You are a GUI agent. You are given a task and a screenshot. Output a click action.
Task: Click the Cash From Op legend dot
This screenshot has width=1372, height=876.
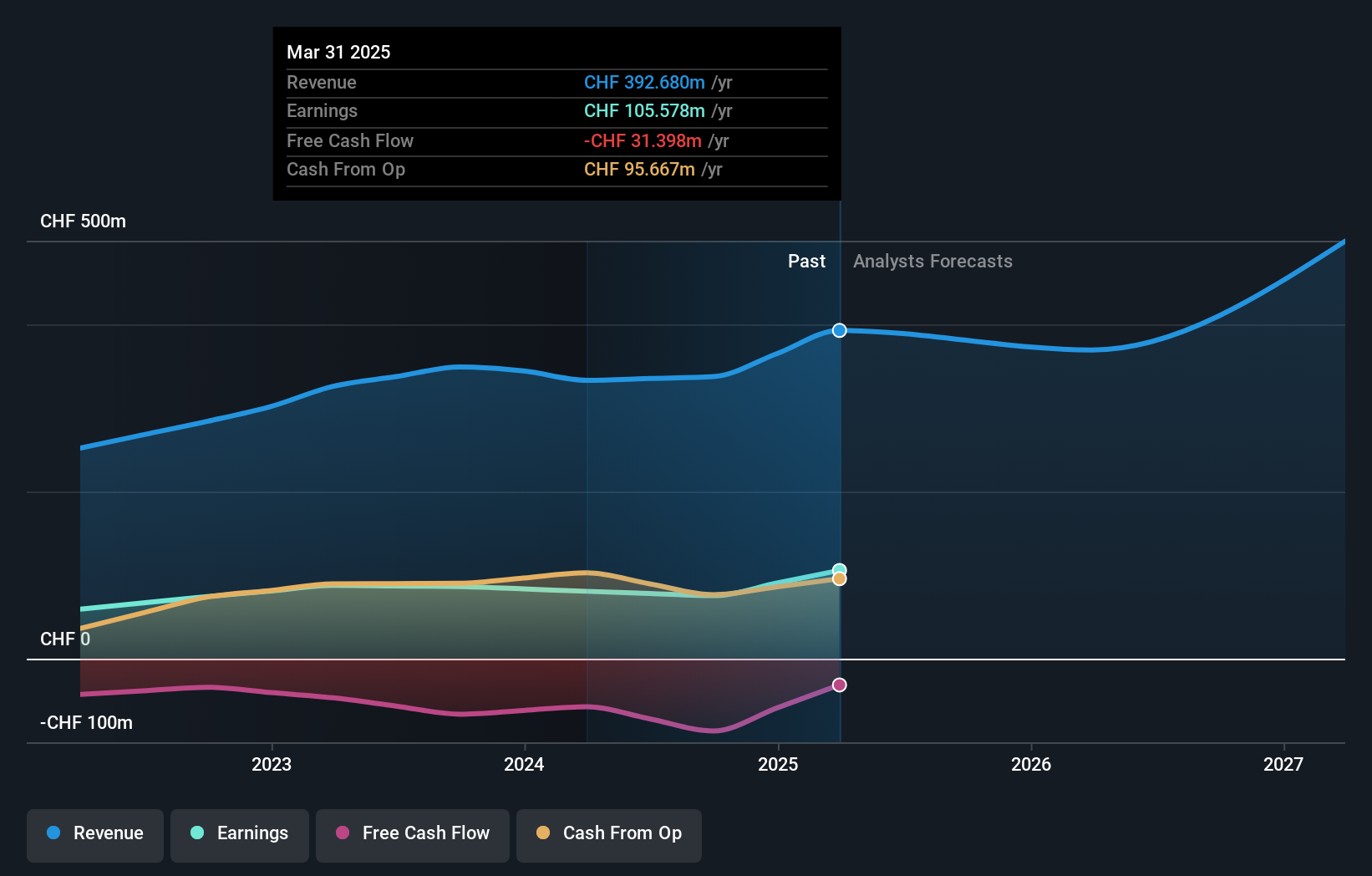pyautogui.click(x=544, y=833)
